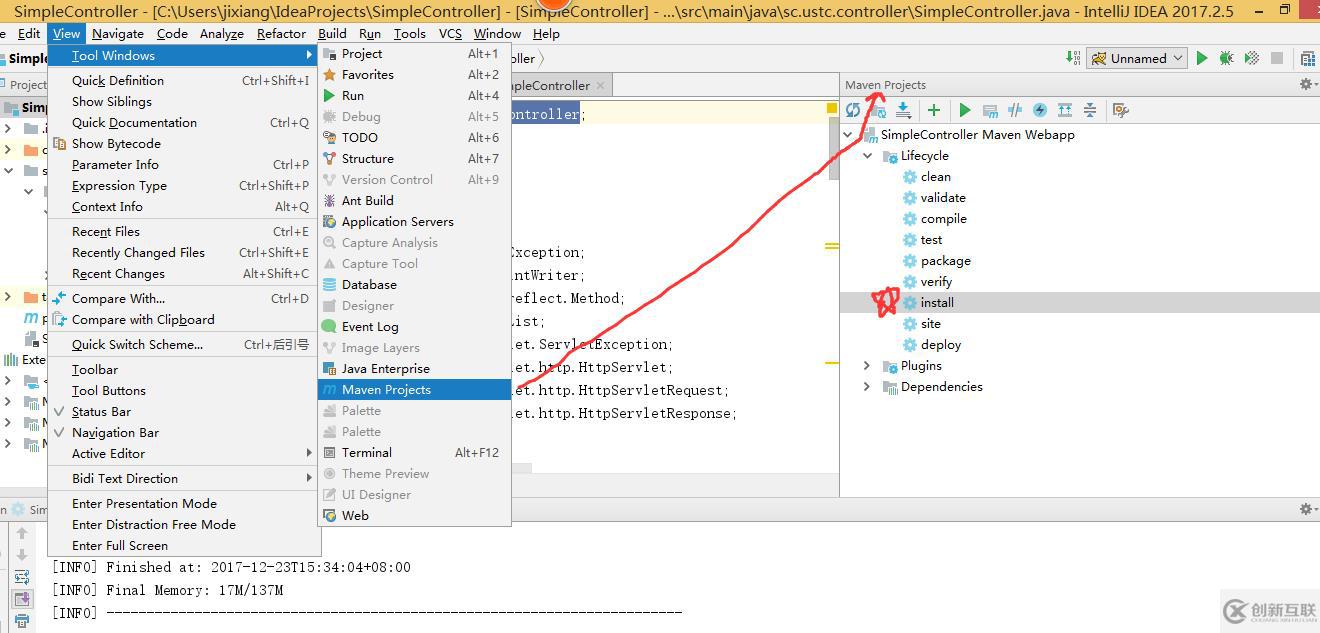Run Maven Build with green play icon

pyautogui.click(x=965, y=110)
